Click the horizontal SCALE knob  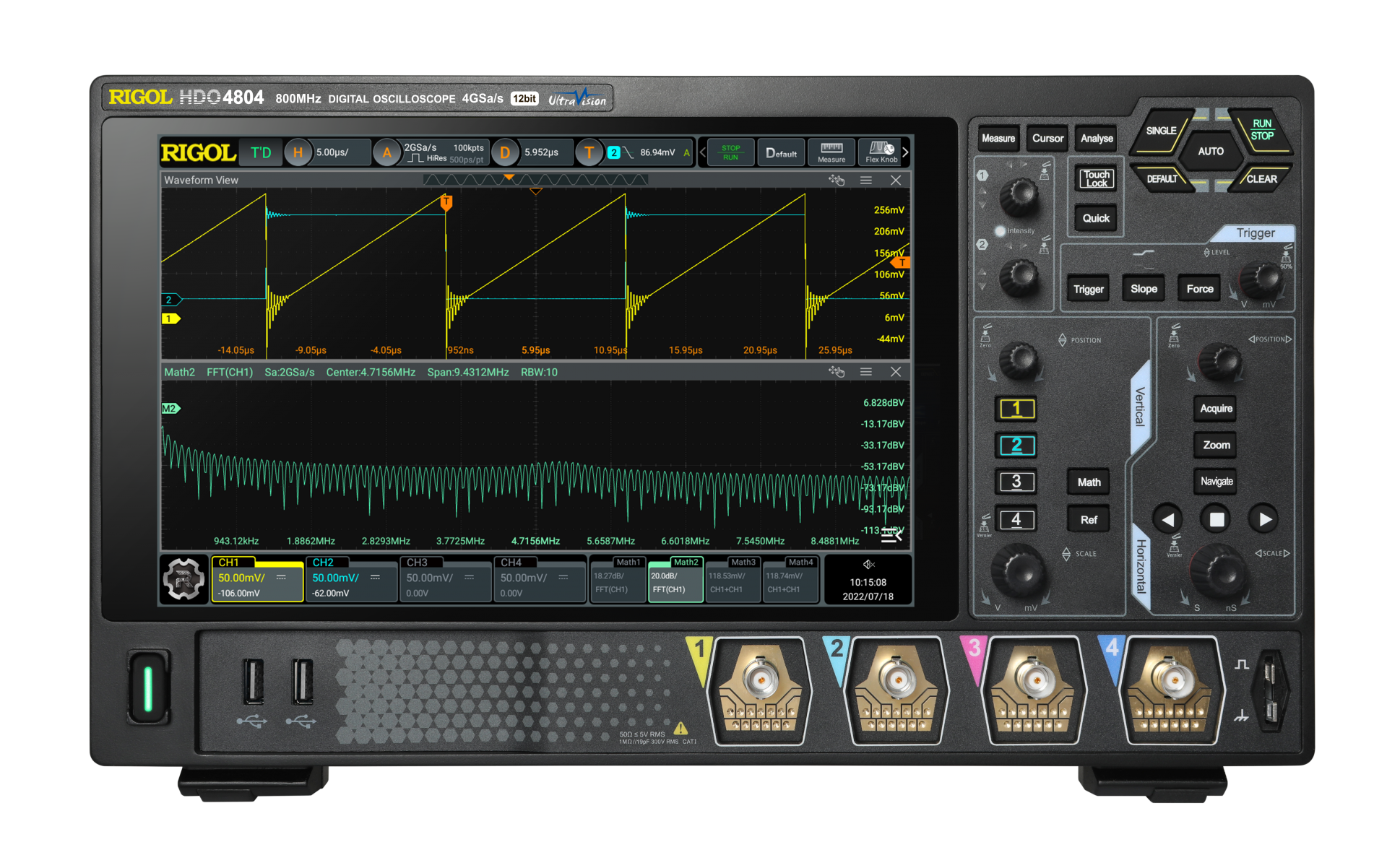(x=1219, y=572)
